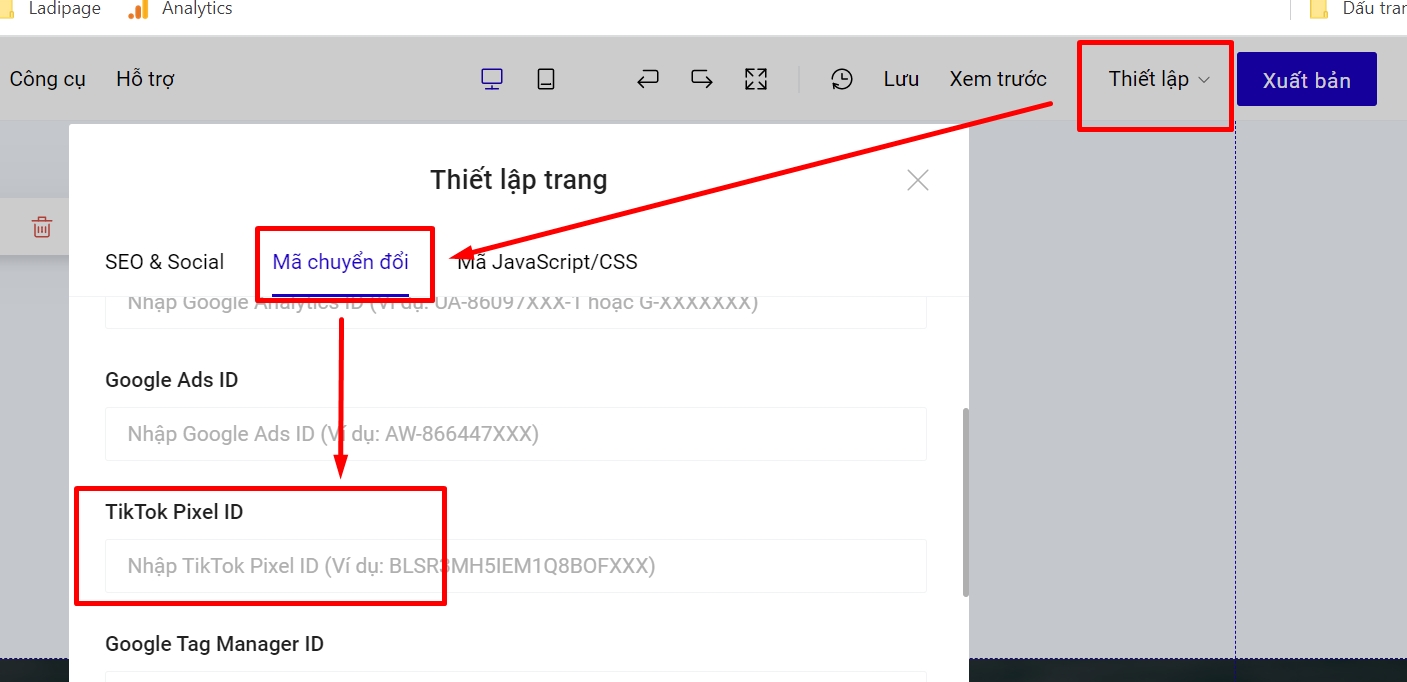Expand the Thiết lập dropdown

pyautogui.click(x=1158, y=79)
